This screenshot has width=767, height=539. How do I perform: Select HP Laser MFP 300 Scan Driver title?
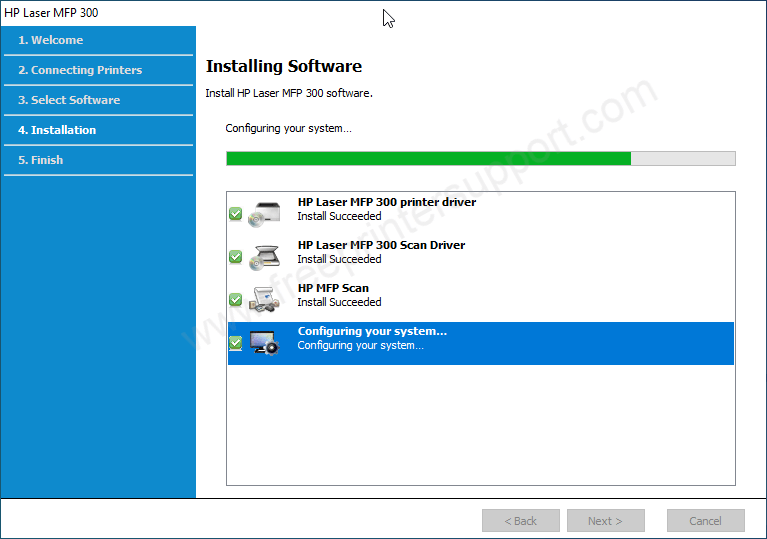[x=382, y=245]
